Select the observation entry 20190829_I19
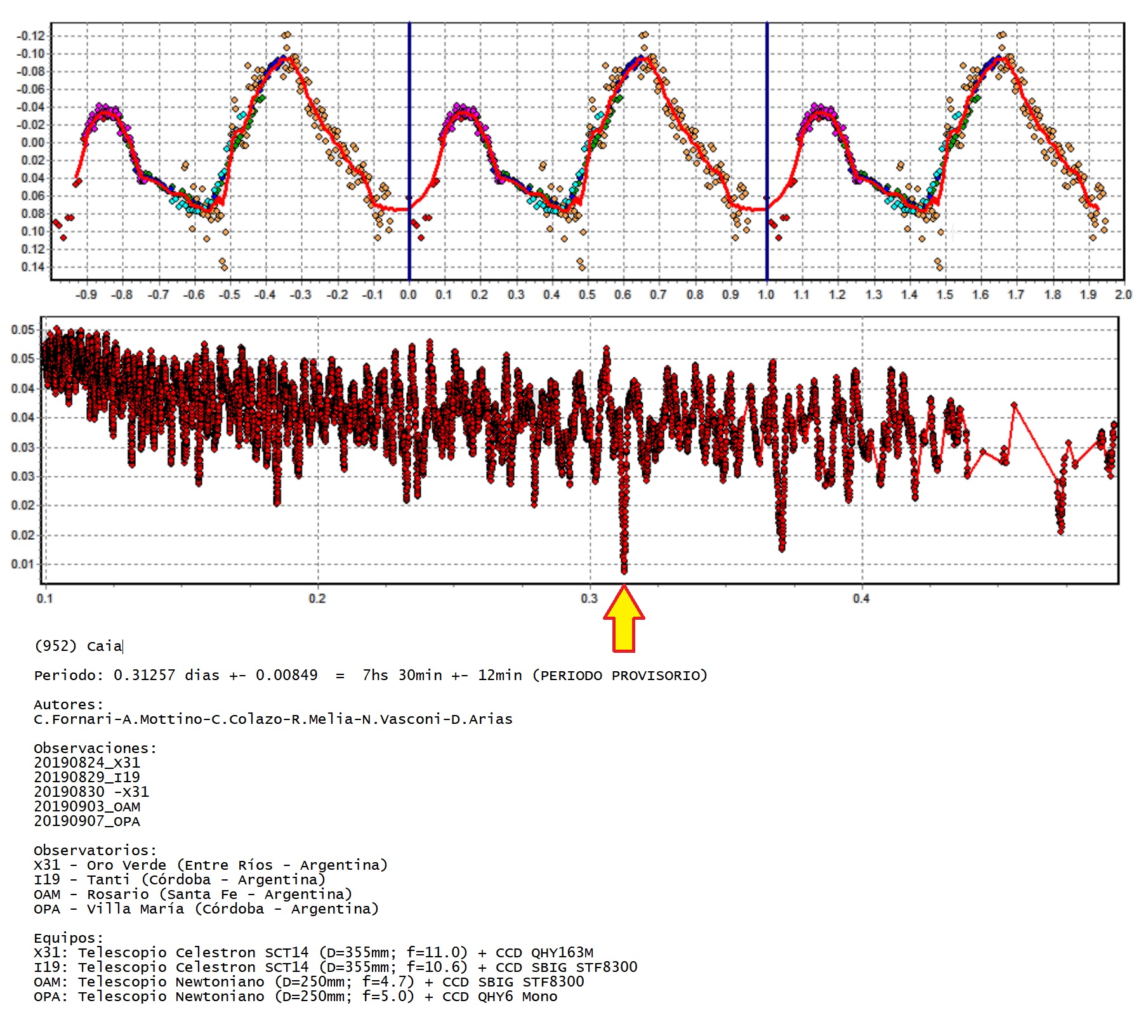 coord(87,777)
